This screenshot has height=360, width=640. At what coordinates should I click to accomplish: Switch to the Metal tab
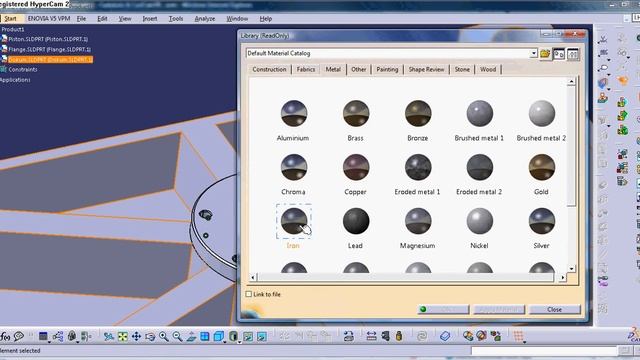click(333, 69)
